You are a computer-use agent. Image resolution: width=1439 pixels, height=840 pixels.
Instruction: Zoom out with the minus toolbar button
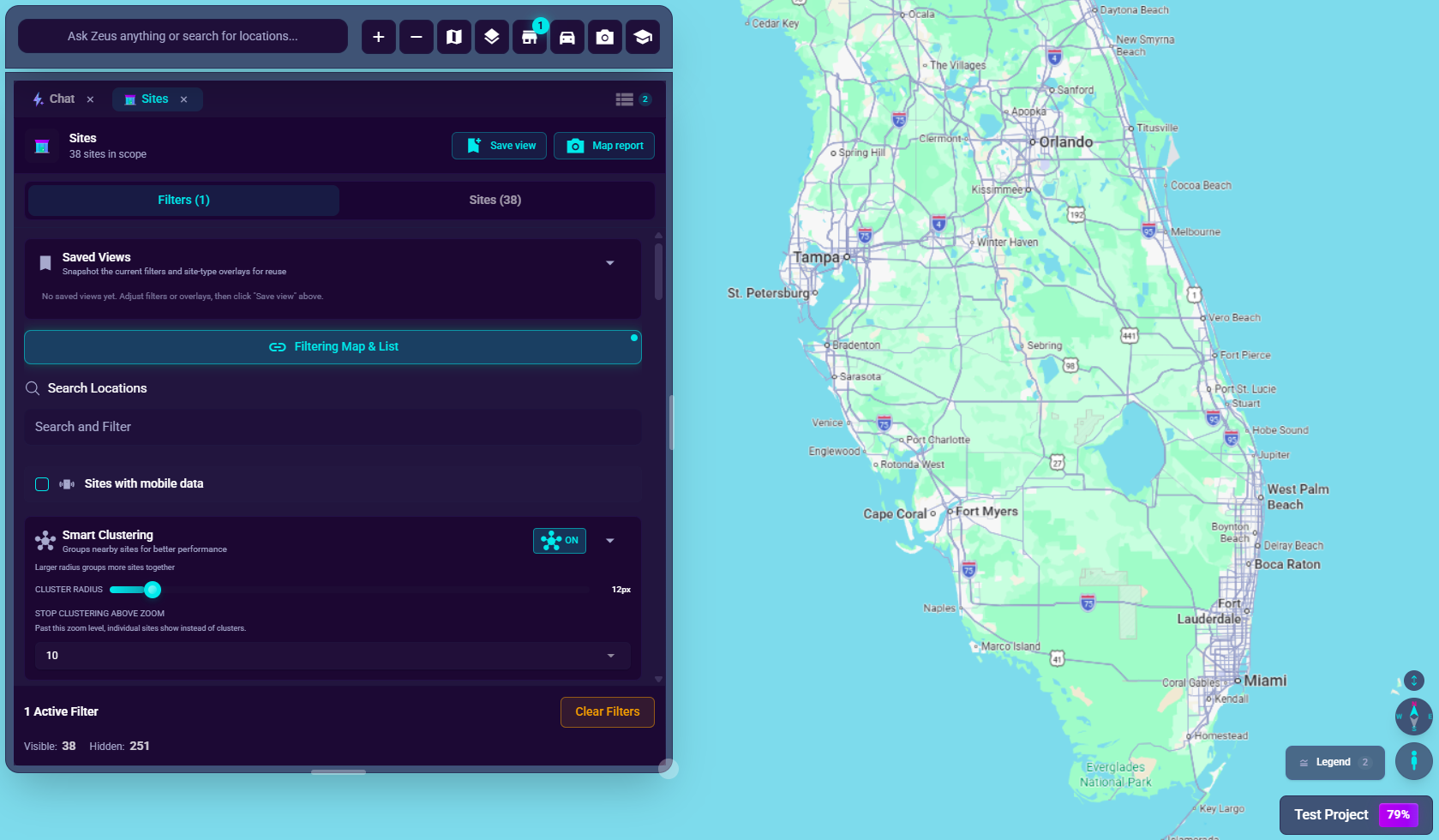(416, 37)
